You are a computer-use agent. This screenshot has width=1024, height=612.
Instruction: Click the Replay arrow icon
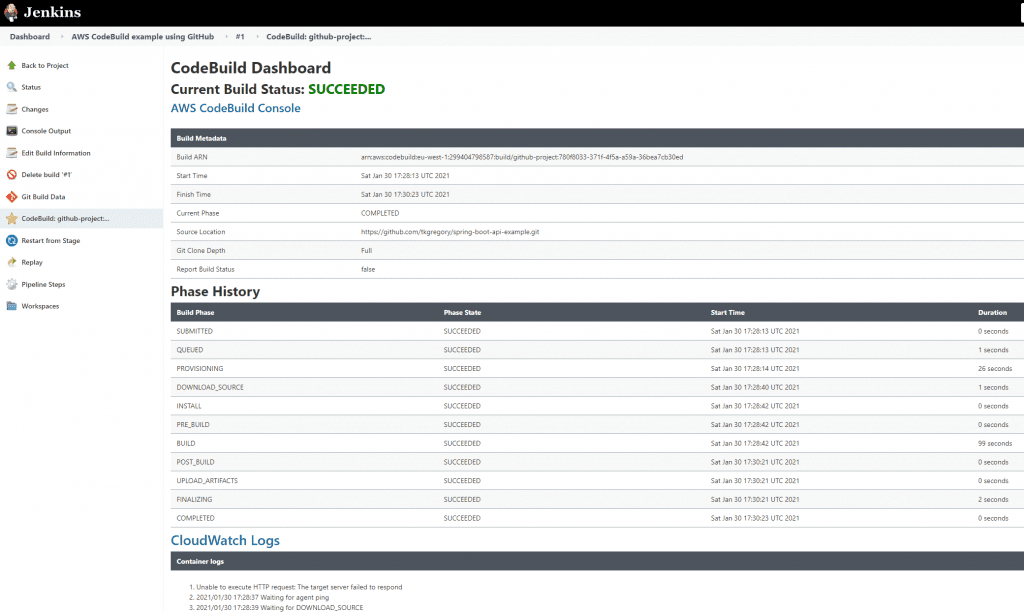coord(12,262)
